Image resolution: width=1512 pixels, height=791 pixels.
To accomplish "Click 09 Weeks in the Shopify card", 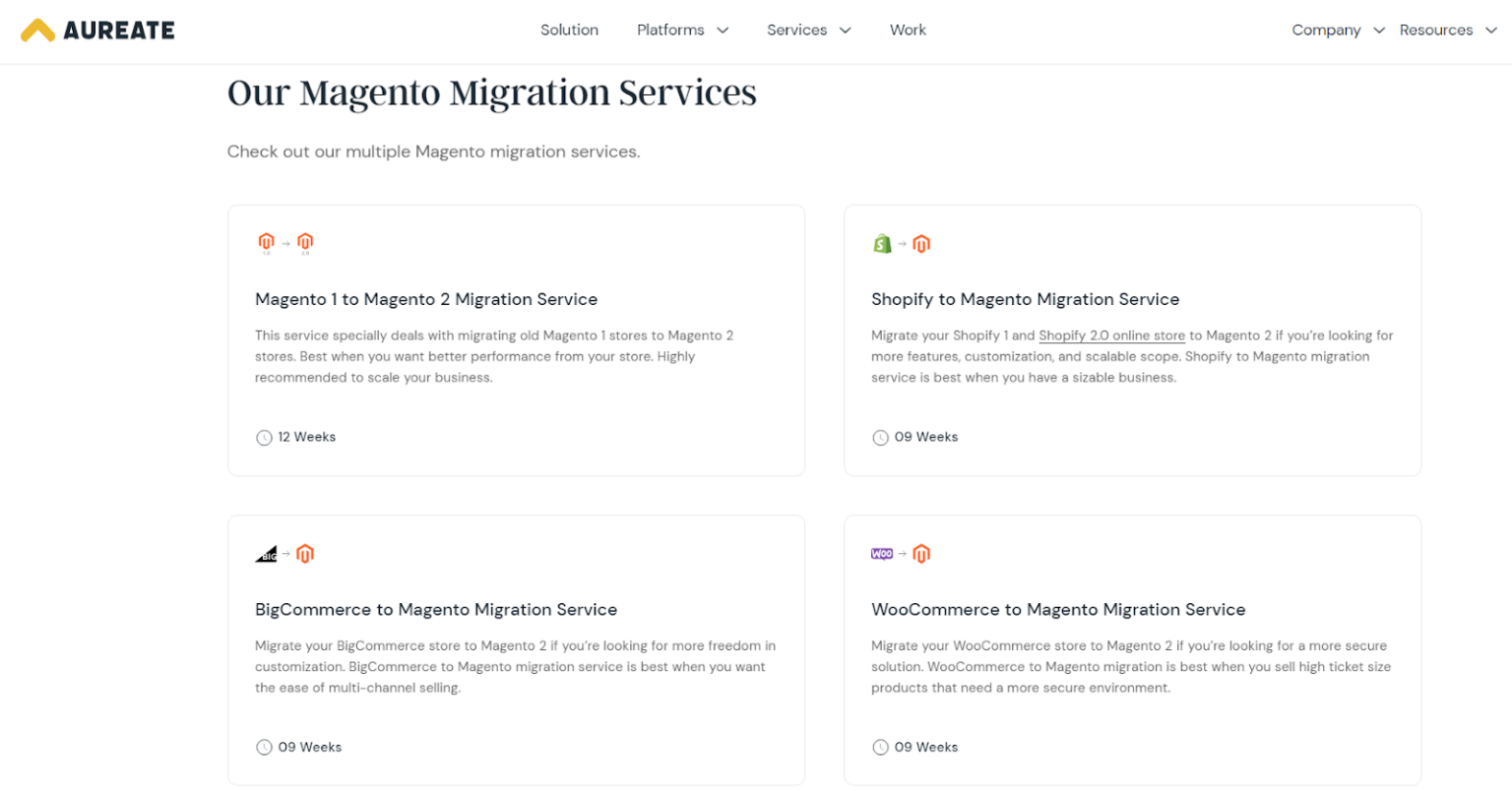I will point(925,437).
